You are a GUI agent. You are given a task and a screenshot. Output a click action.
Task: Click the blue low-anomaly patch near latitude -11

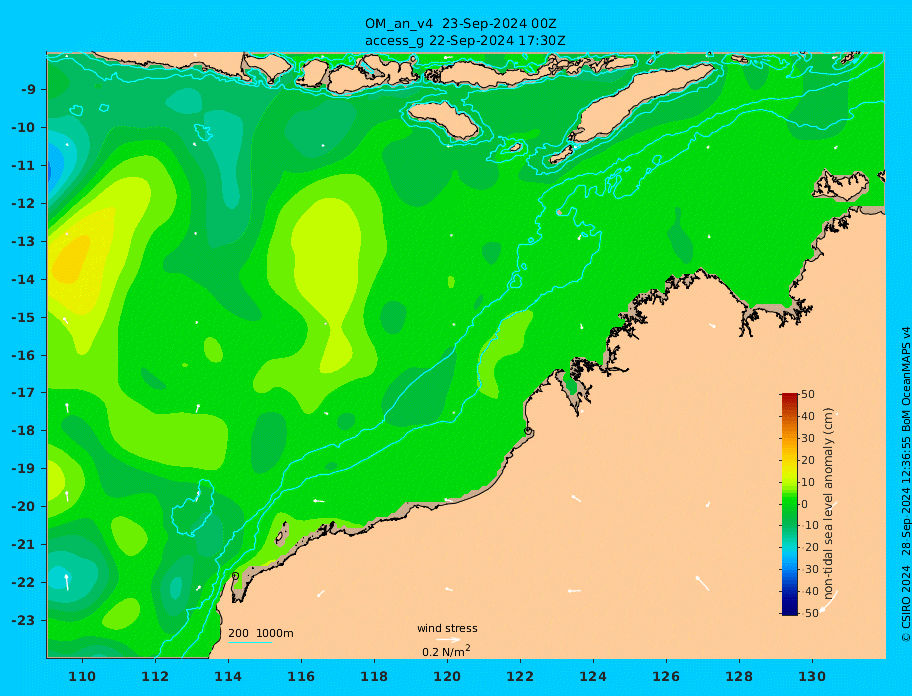[54, 167]
